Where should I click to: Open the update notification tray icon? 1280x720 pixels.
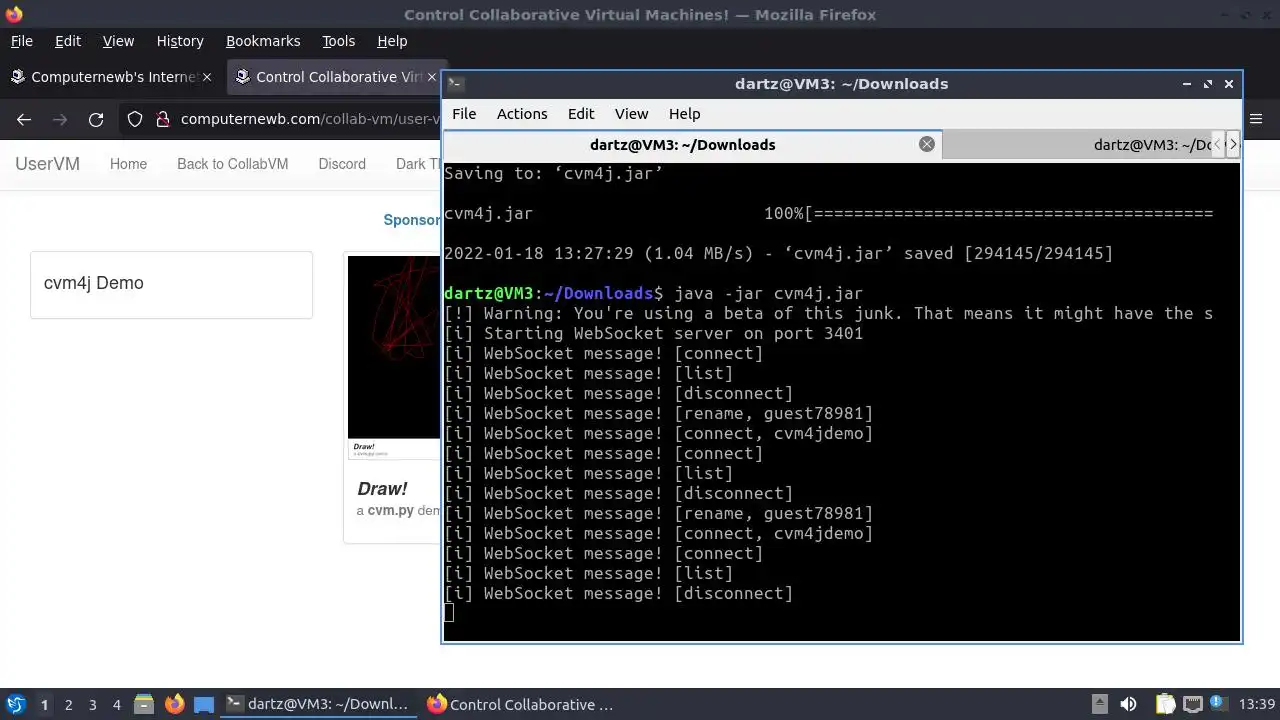(x=1220, y=704)
